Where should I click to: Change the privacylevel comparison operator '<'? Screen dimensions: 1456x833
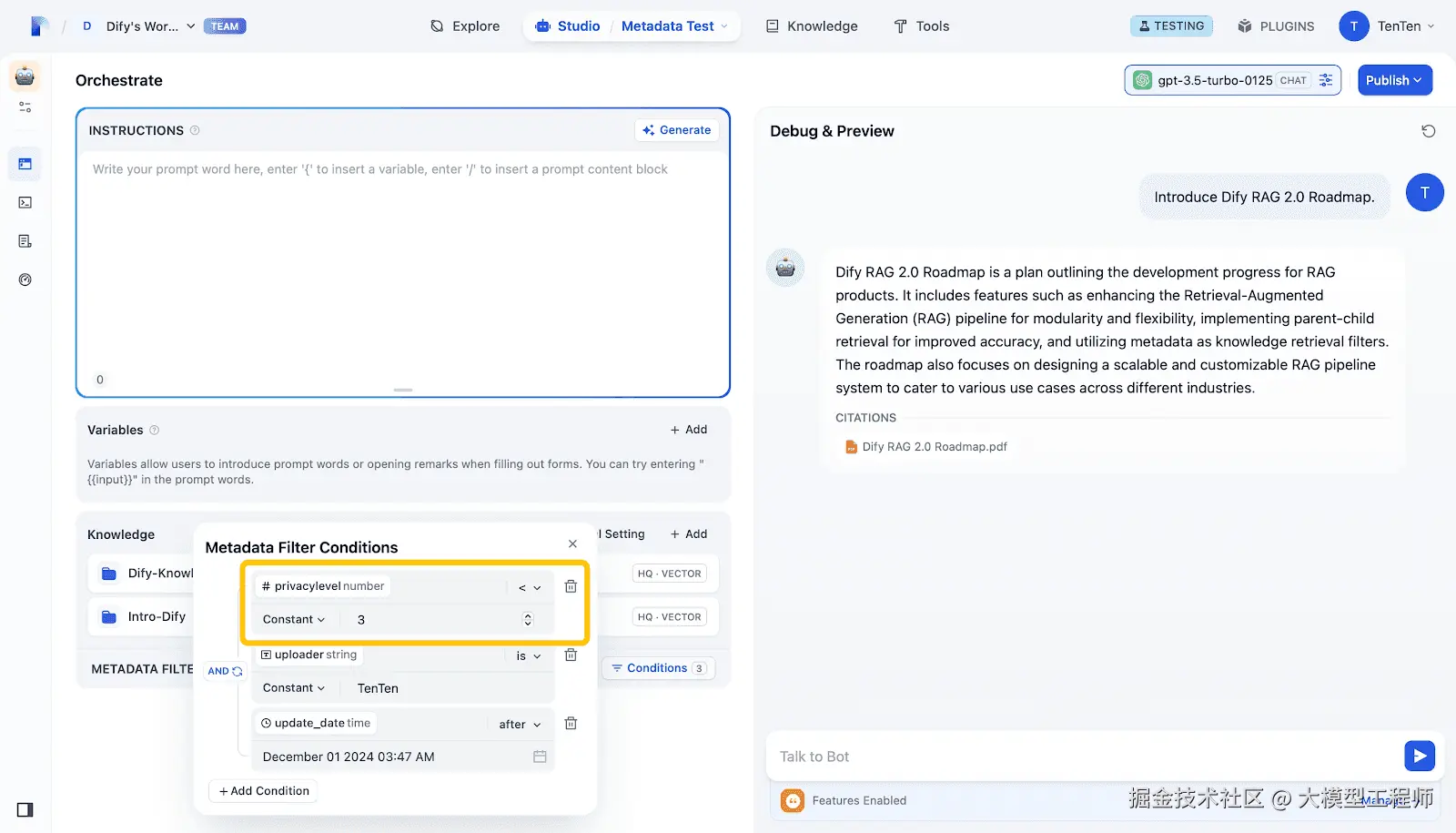pyautogui.click(x=530, y=588)
